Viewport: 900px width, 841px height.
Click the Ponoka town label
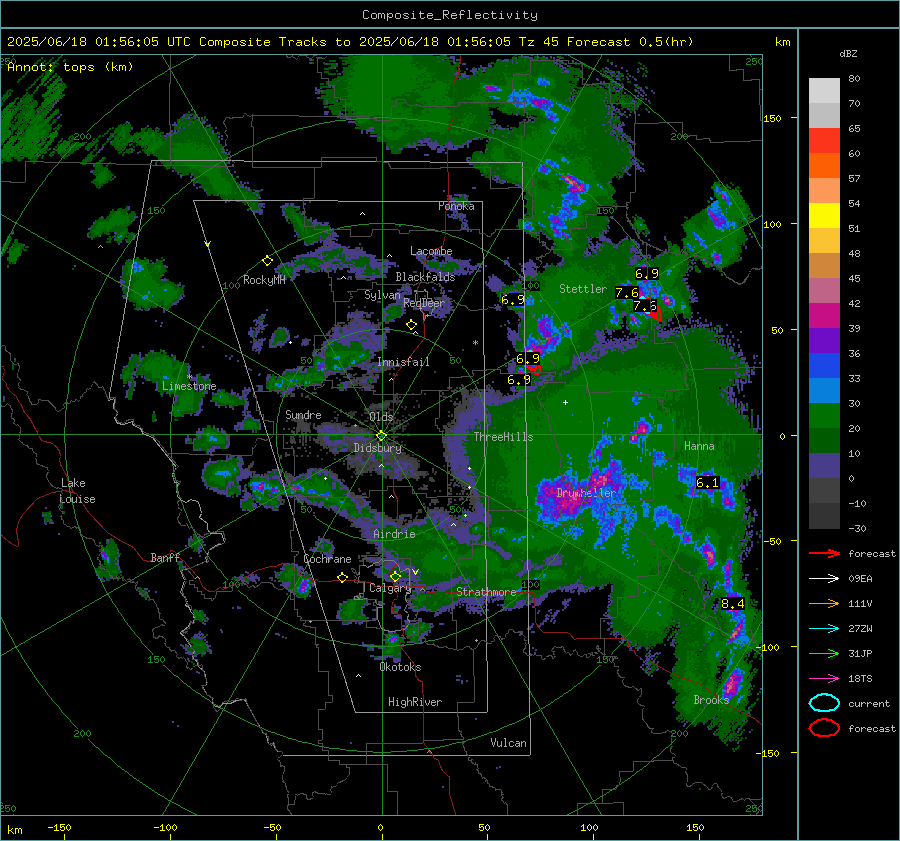point(456,206)
